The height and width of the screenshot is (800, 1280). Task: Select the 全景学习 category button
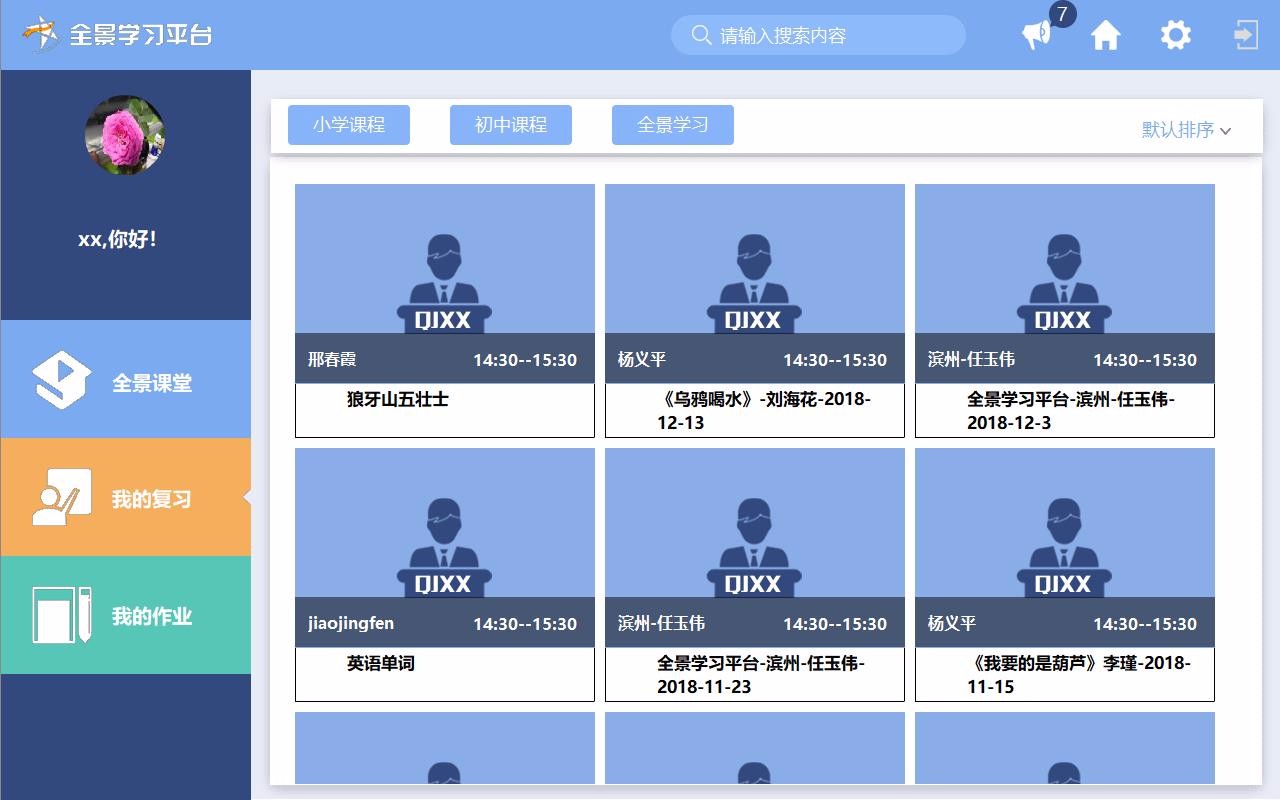672,124
